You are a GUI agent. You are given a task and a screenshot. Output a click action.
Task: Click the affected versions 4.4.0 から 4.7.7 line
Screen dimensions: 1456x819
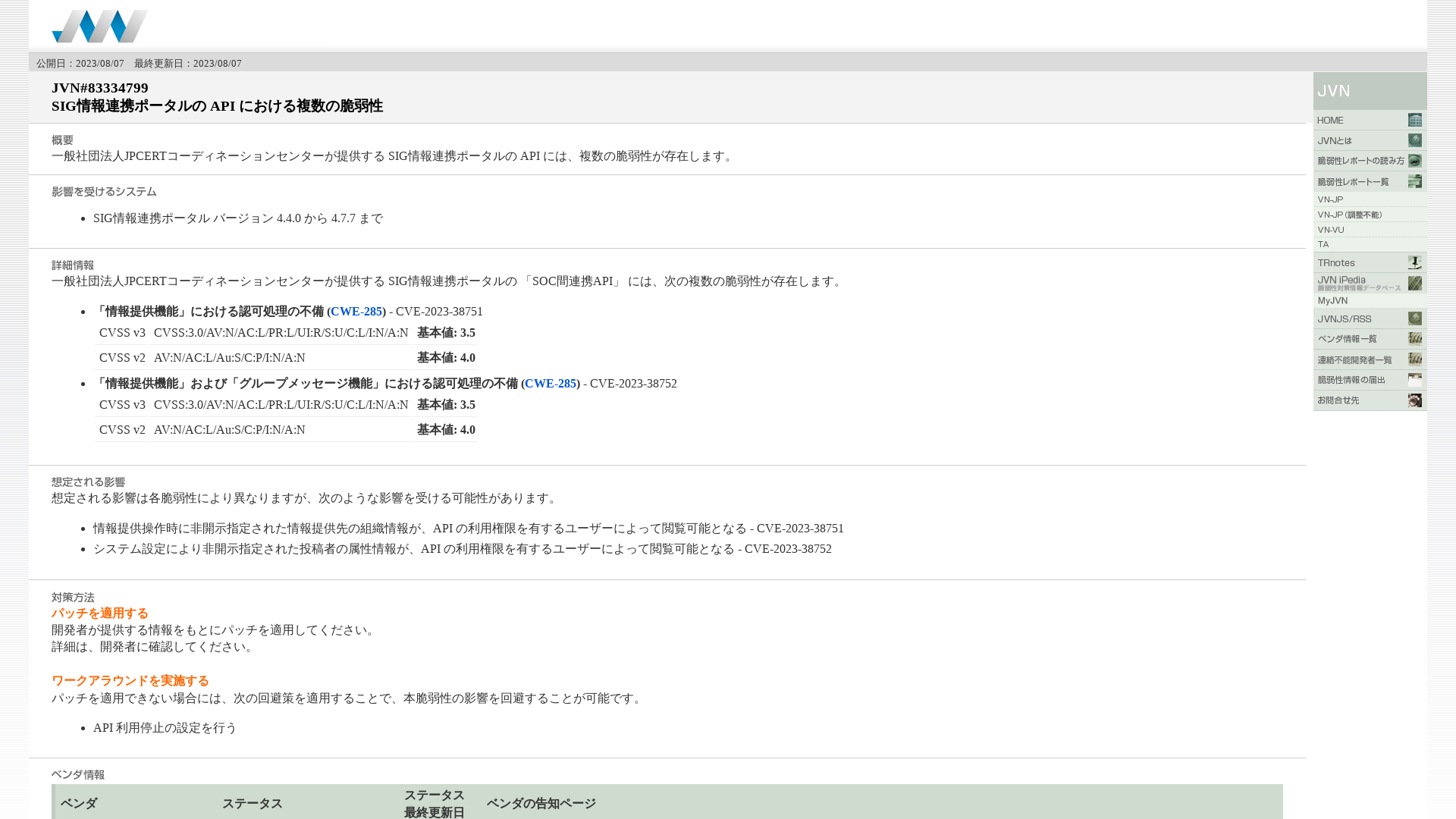[238, 218]
